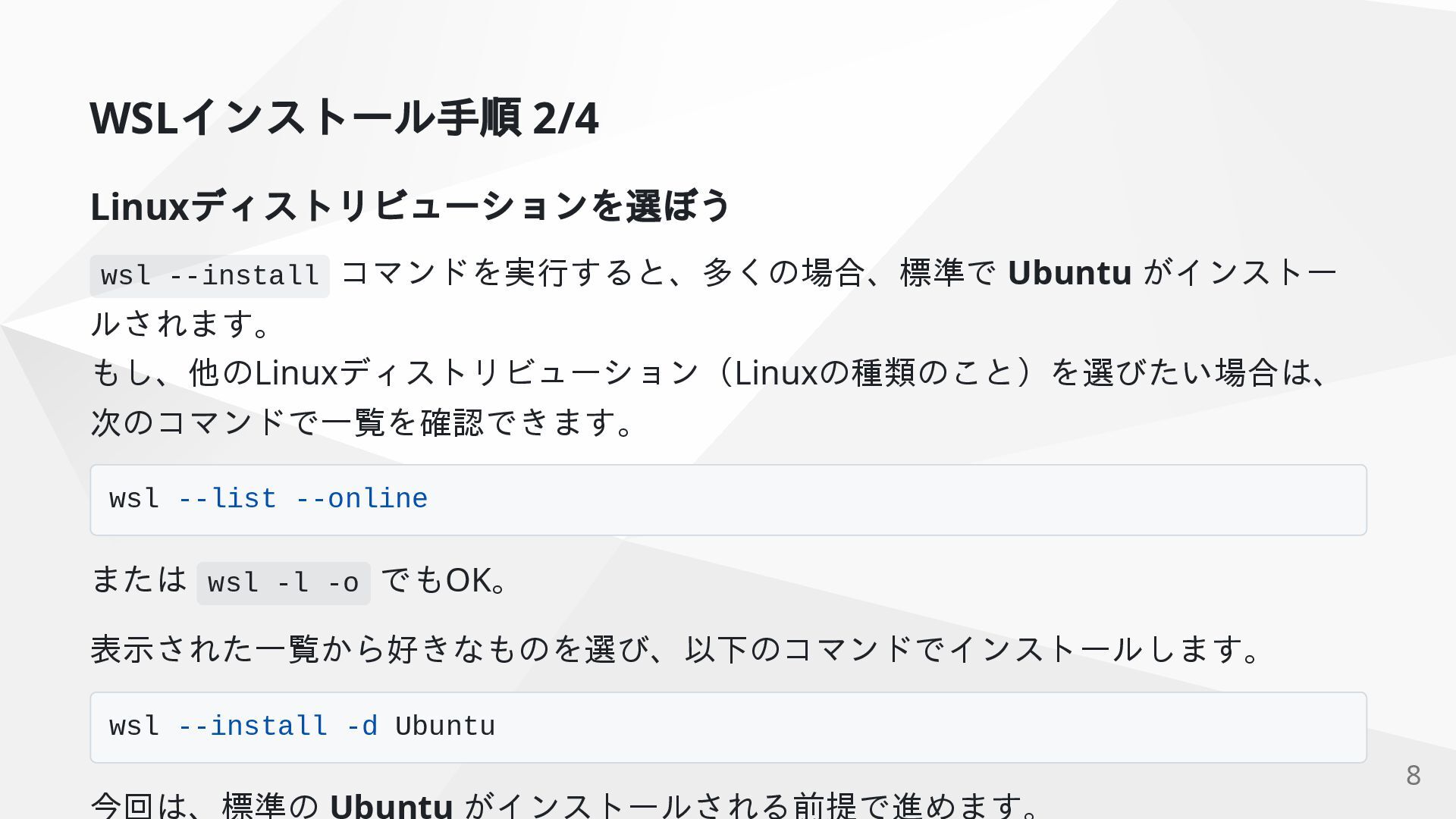The image size is (1456, 819).
Task: Click the --install flag in lower code block
Action: pyautogui.click(x=252, y=726)
